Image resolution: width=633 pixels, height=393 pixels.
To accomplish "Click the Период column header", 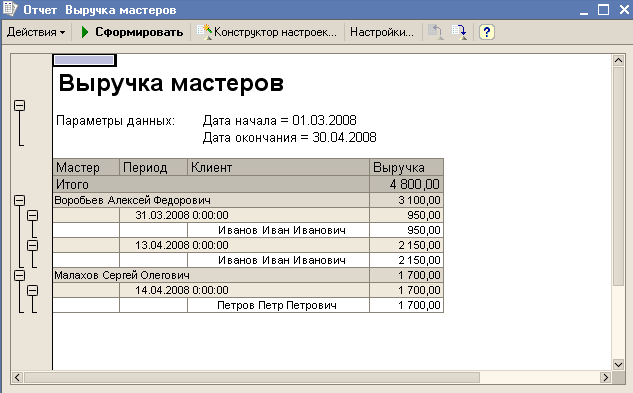I will [153, 167].
